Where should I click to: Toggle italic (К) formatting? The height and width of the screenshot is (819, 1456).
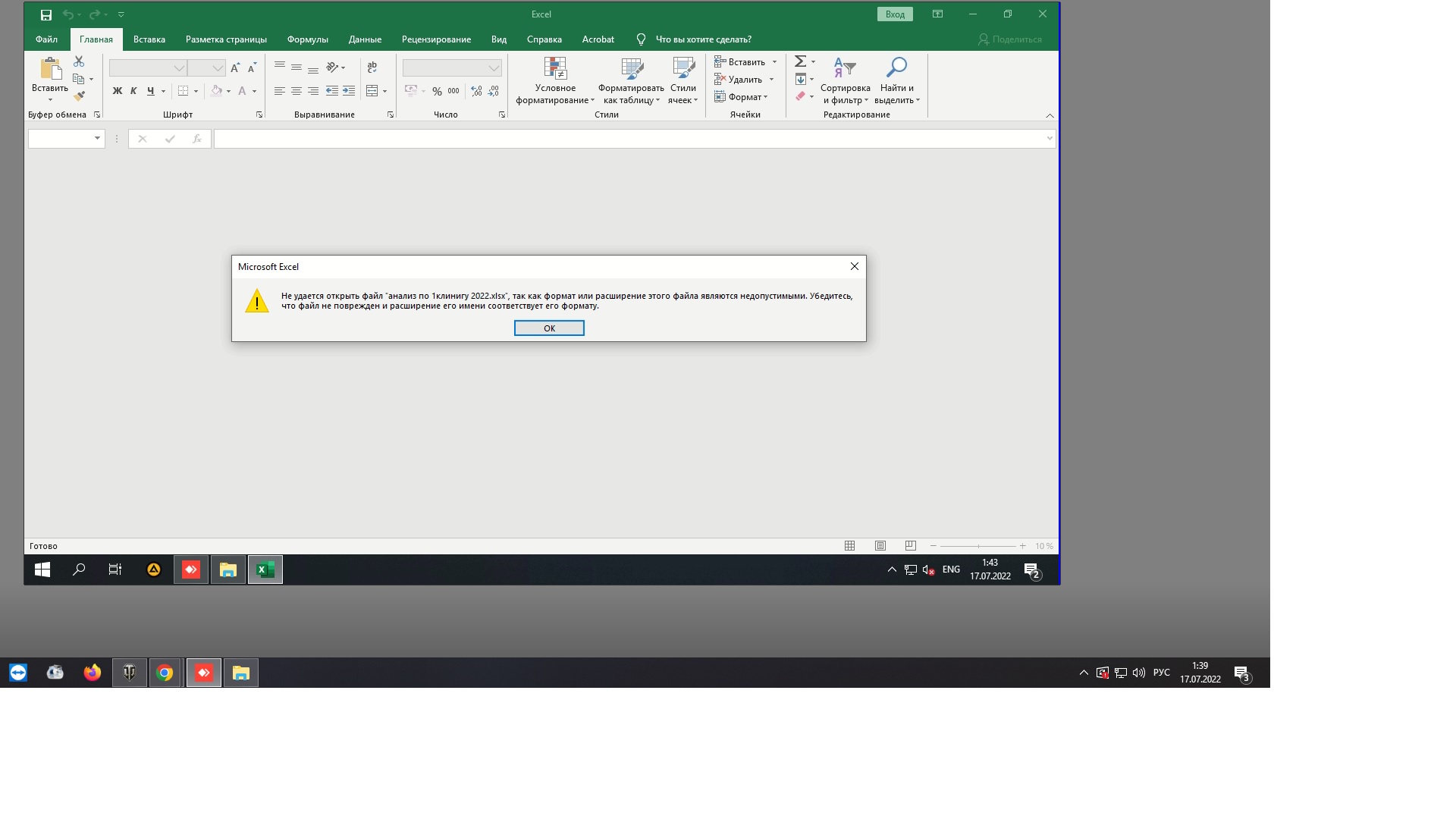pyautogui.click(x=133, y=91)
